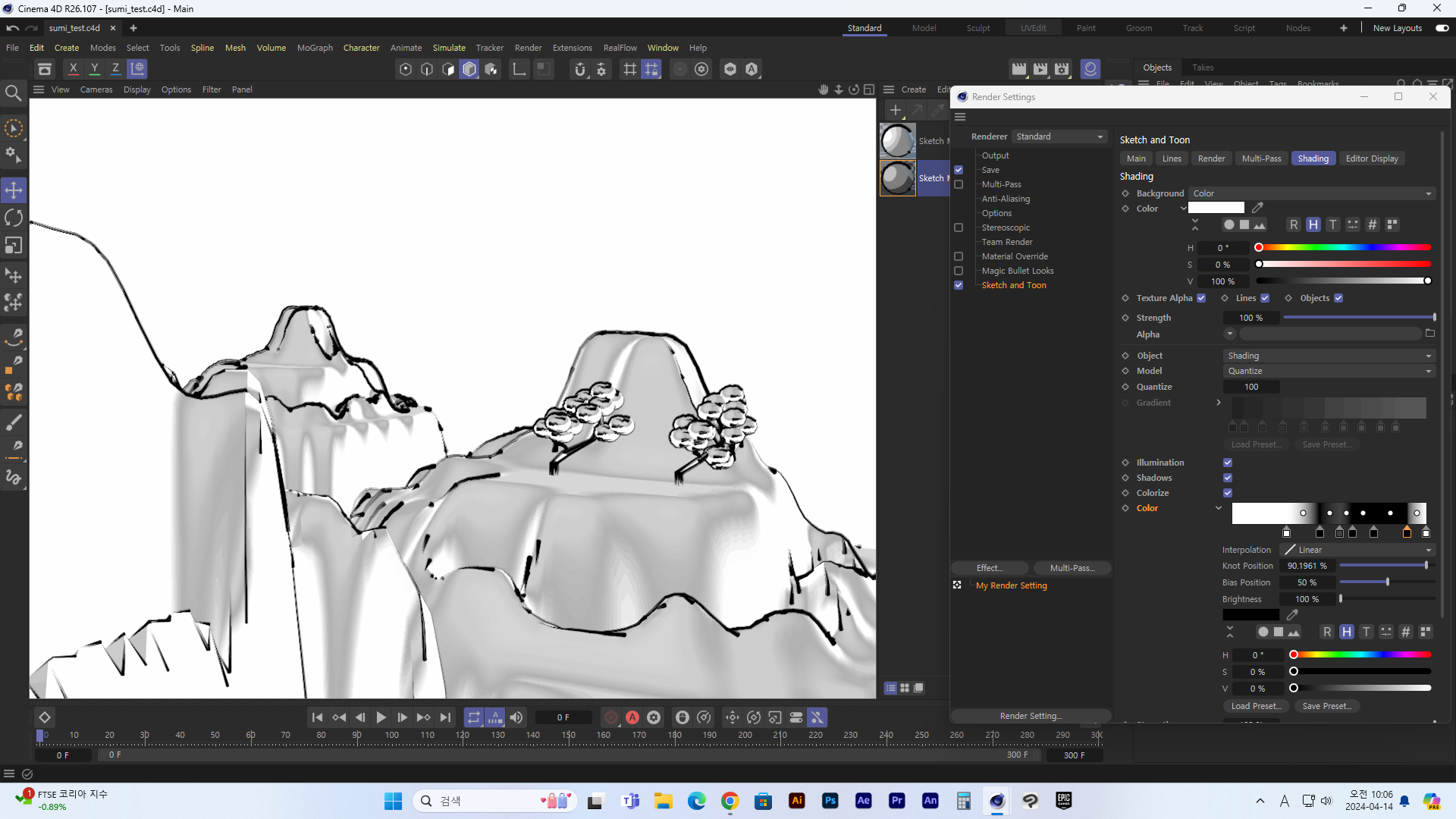The image size is (1456, 819).
Task: Click lower Load Preset... button
Action: click(x=1256, y=706)
